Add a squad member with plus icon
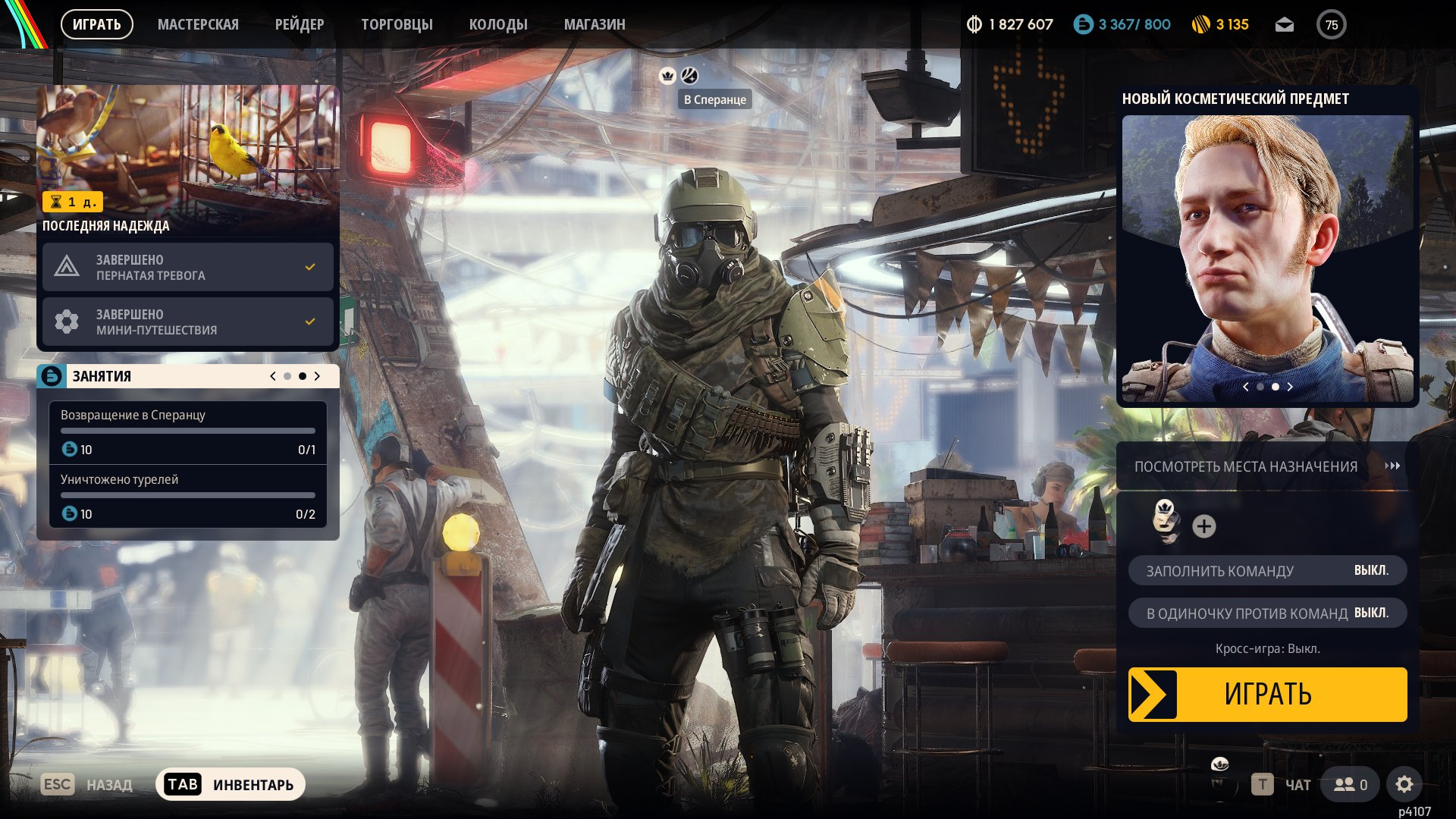 (x=1204, y=526)
